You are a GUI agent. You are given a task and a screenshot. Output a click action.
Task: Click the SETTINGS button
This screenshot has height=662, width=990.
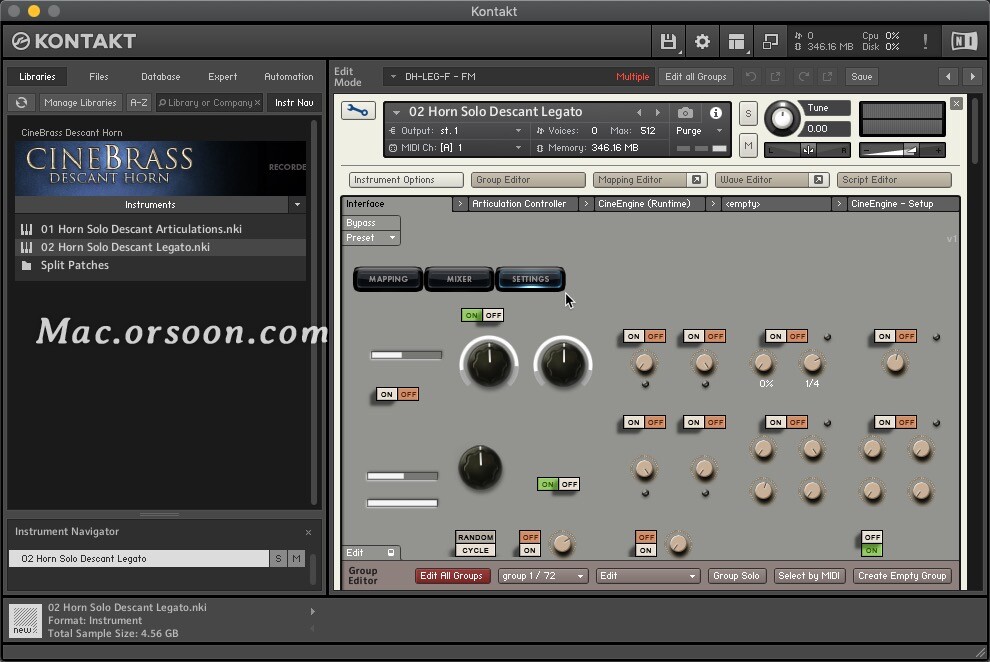[530, 279]
